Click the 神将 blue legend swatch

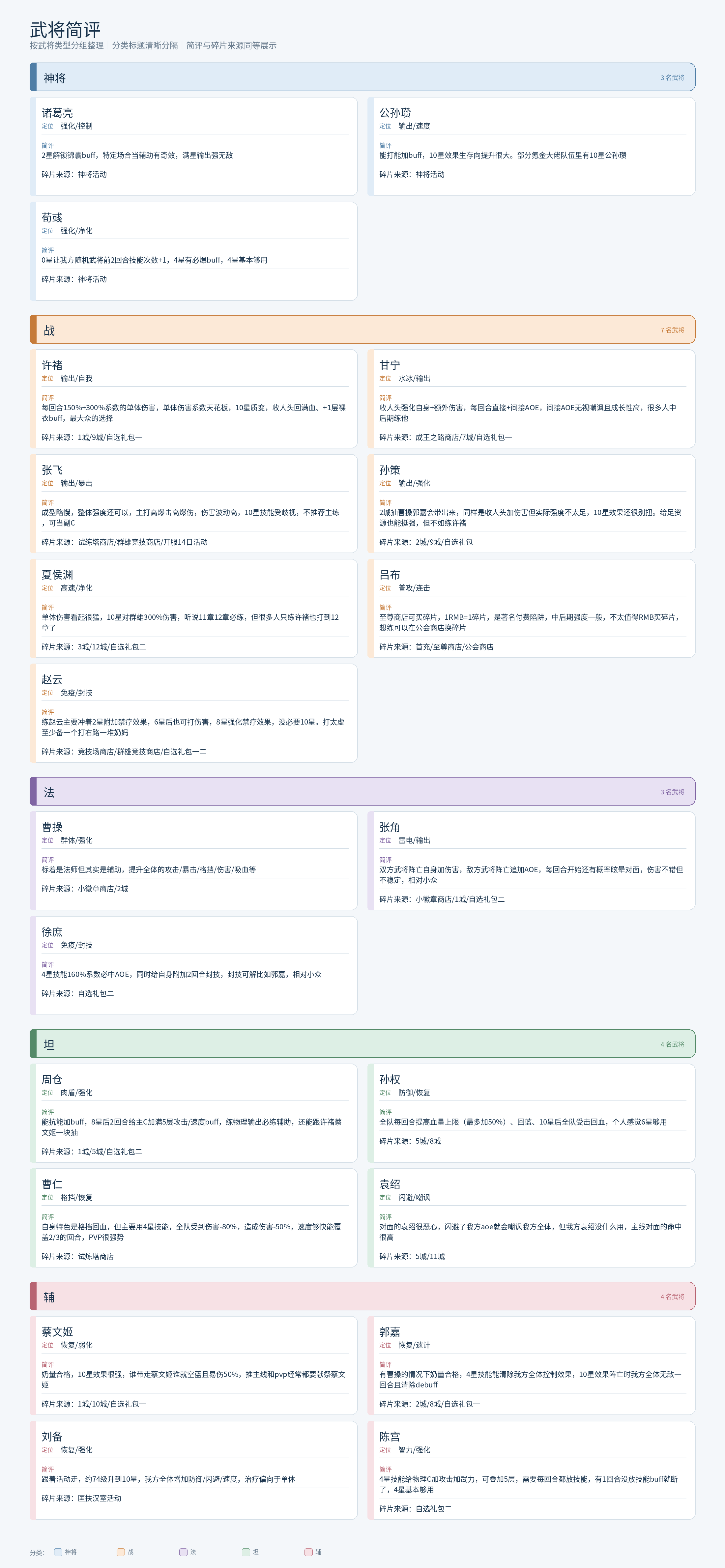pyautogui.click(x=58, y=1552)
